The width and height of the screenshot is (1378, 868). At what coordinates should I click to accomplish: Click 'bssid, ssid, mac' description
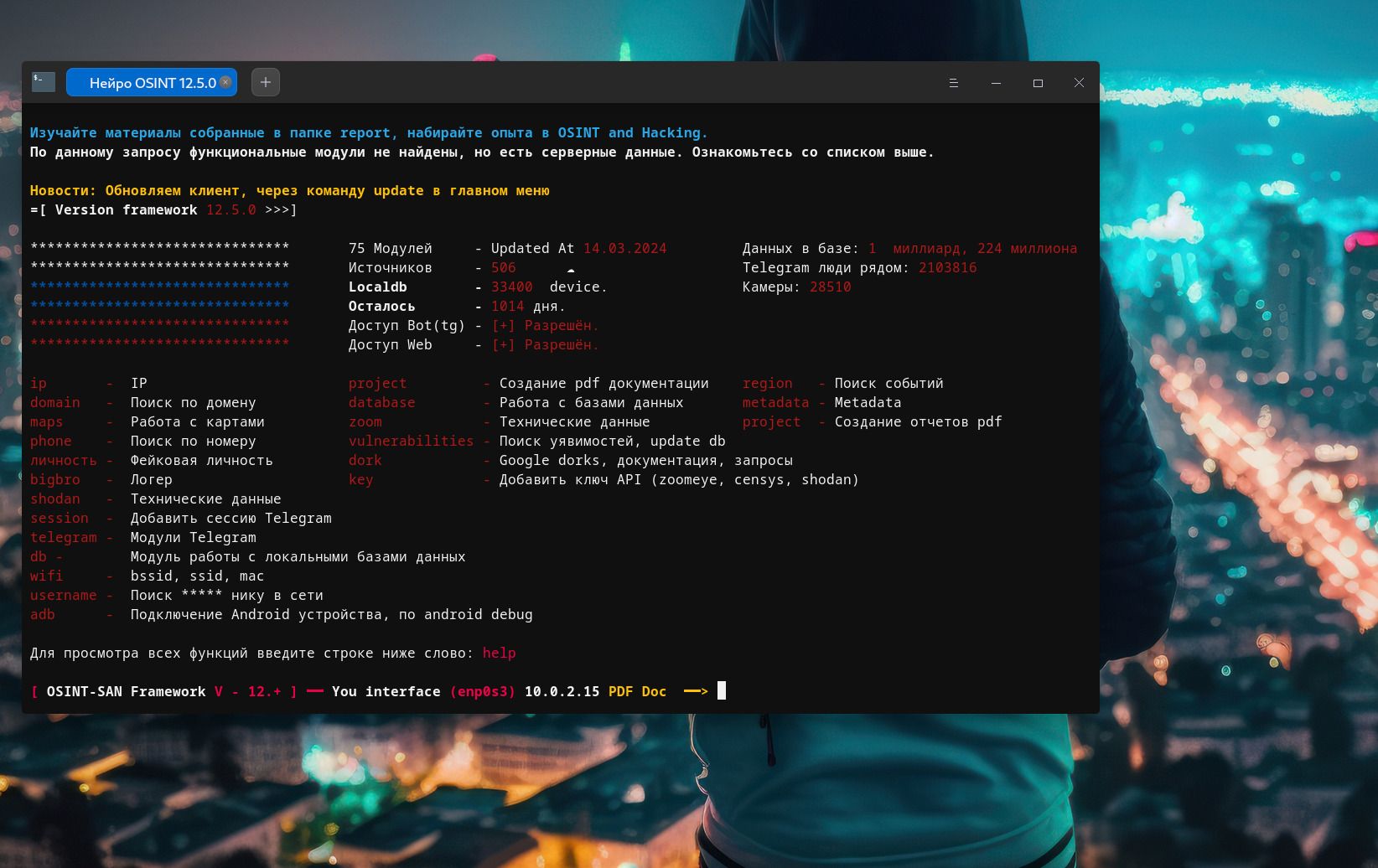click(x=198, y=576)
